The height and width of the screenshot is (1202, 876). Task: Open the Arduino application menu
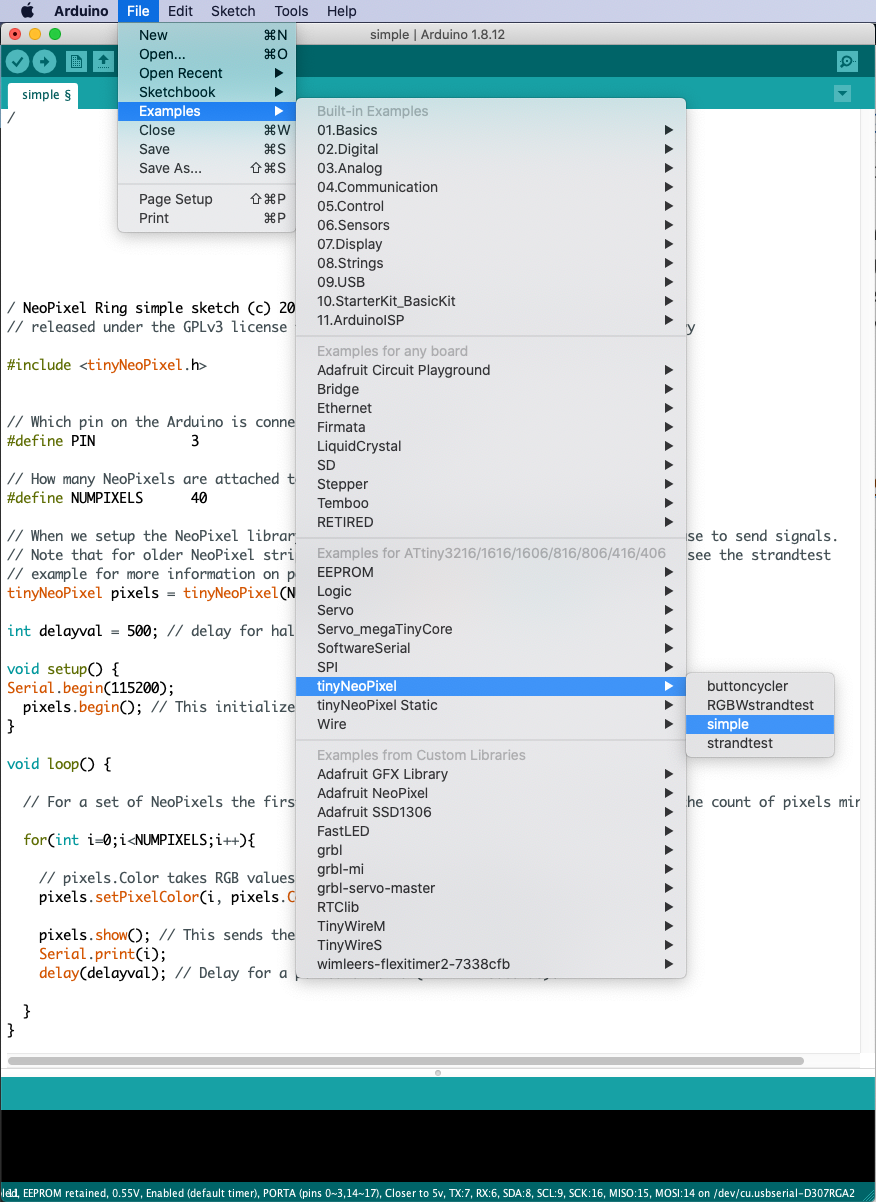pyautogui.click(x=82, y=11)
